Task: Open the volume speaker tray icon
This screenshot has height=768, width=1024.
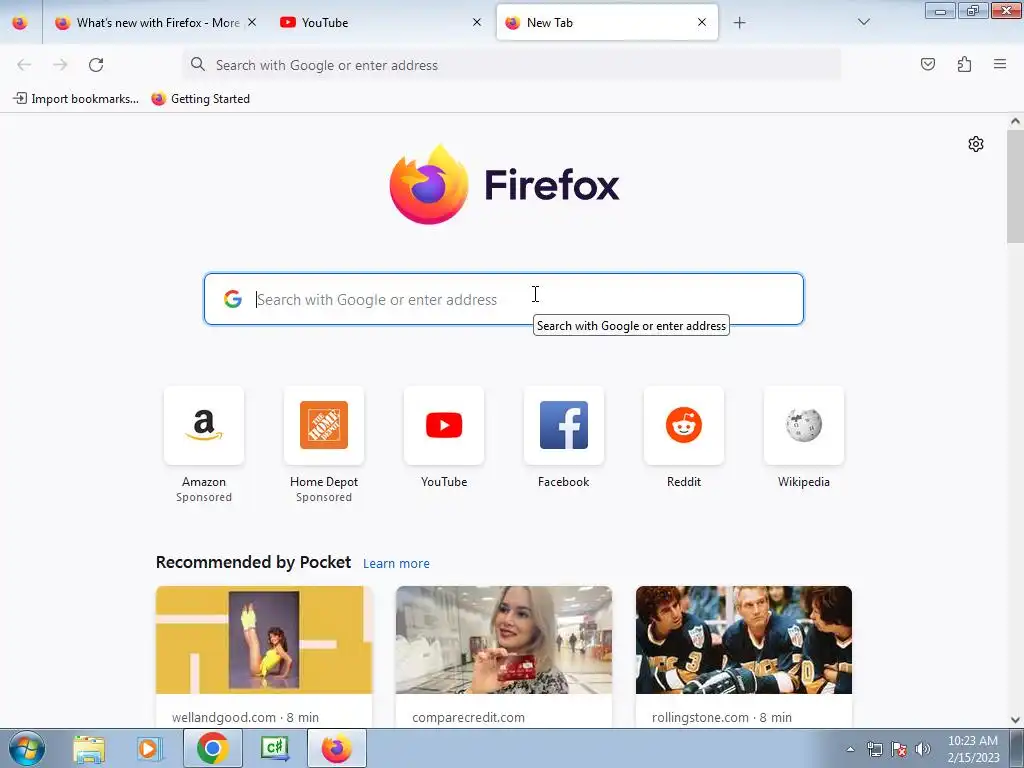Action: tap(923, 749)
